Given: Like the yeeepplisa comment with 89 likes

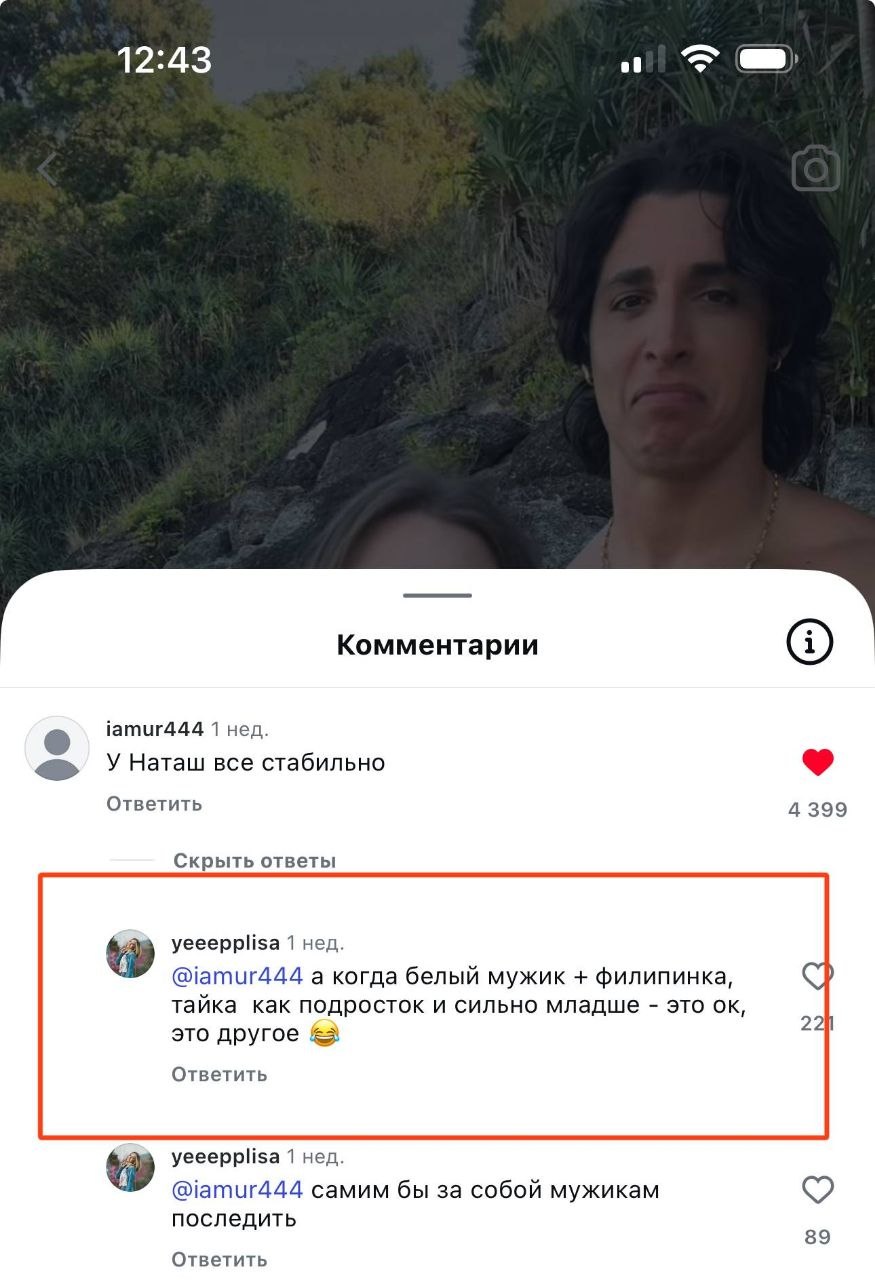Looking at the screenshot, I should click(818, 1190).
